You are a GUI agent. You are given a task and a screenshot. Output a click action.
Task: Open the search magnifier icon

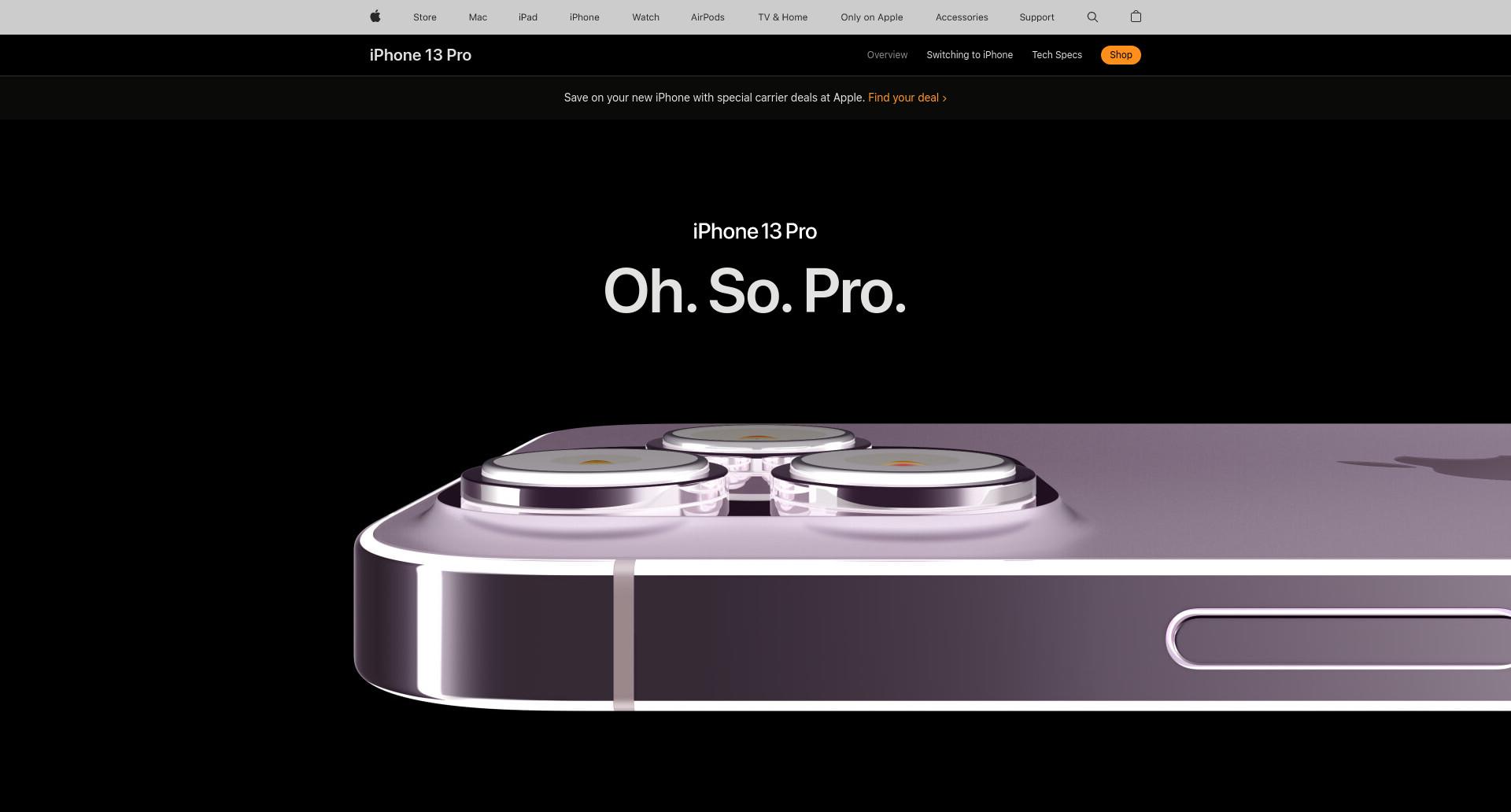(x=1092, y=17)
